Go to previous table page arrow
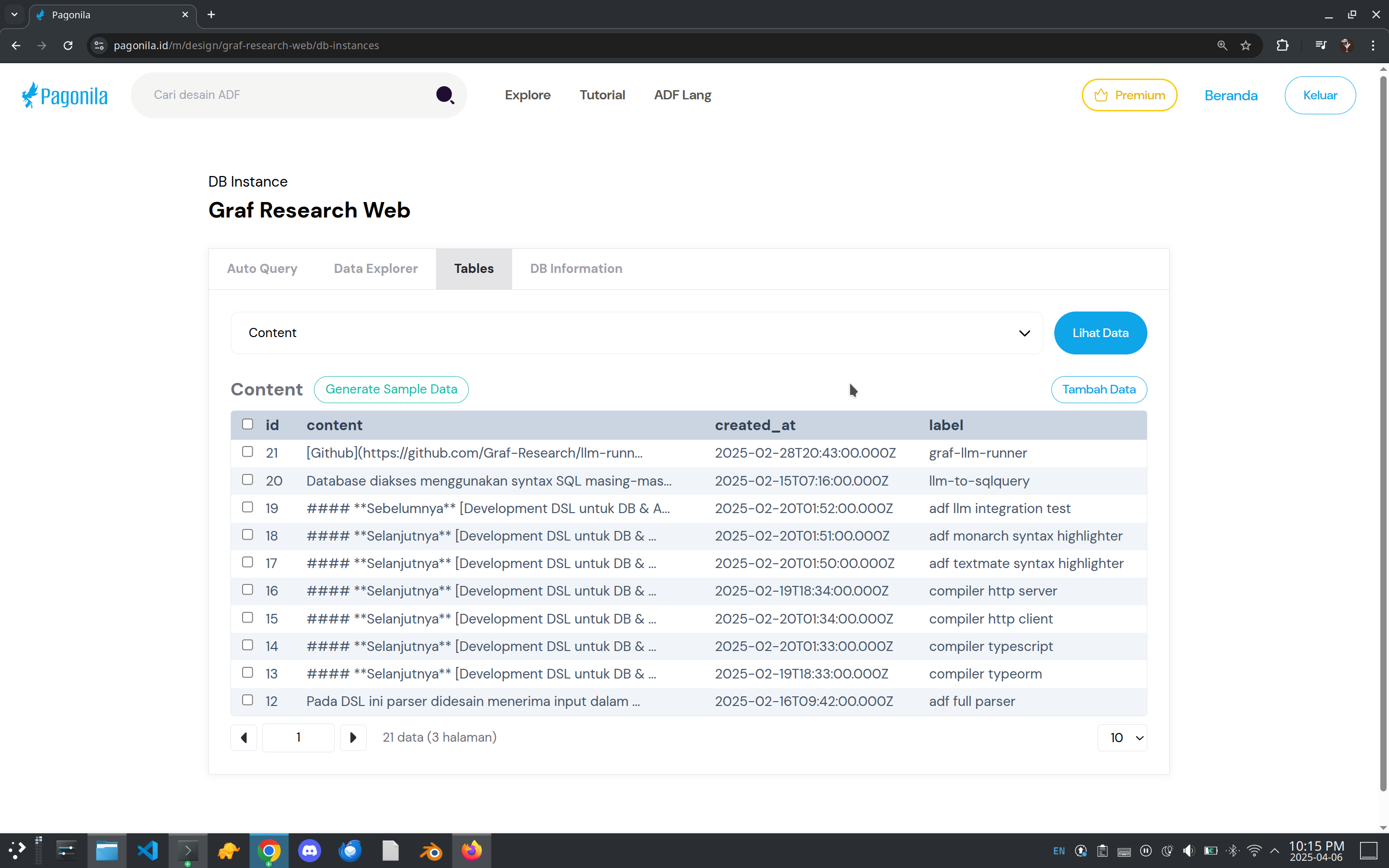Screen dimensions: 1389x868 click(244, 738)
